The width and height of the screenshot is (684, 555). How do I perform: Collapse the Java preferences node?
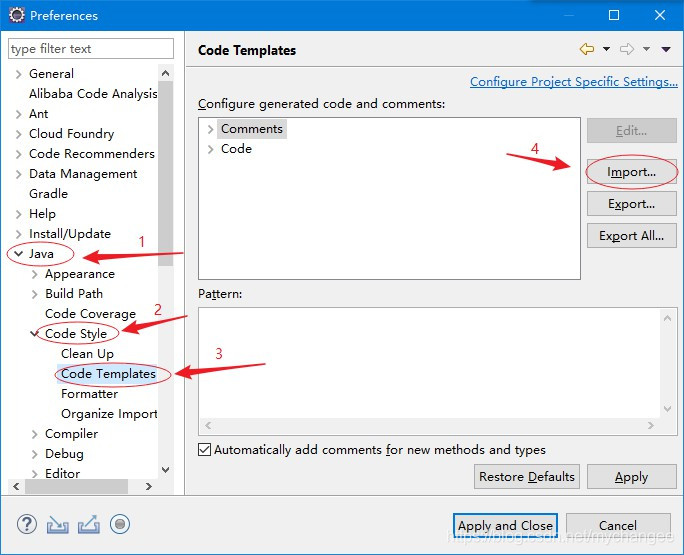click(x=18, y=254)
